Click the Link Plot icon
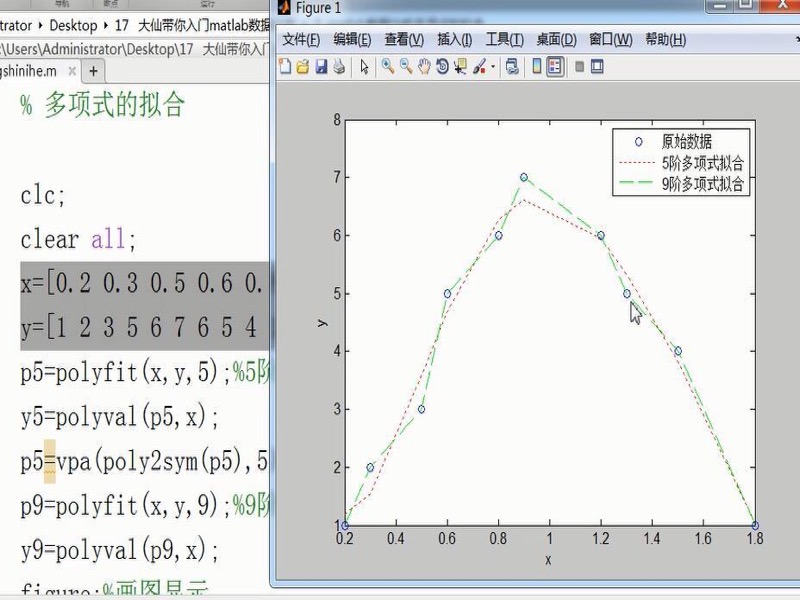The height and width of the screenshot is (600, 800). tap(512, 66)
